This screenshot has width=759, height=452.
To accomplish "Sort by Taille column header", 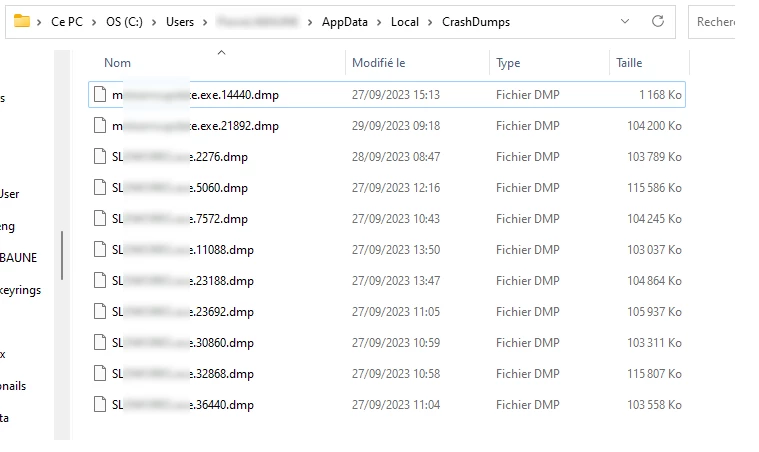I will pos(629,63).
